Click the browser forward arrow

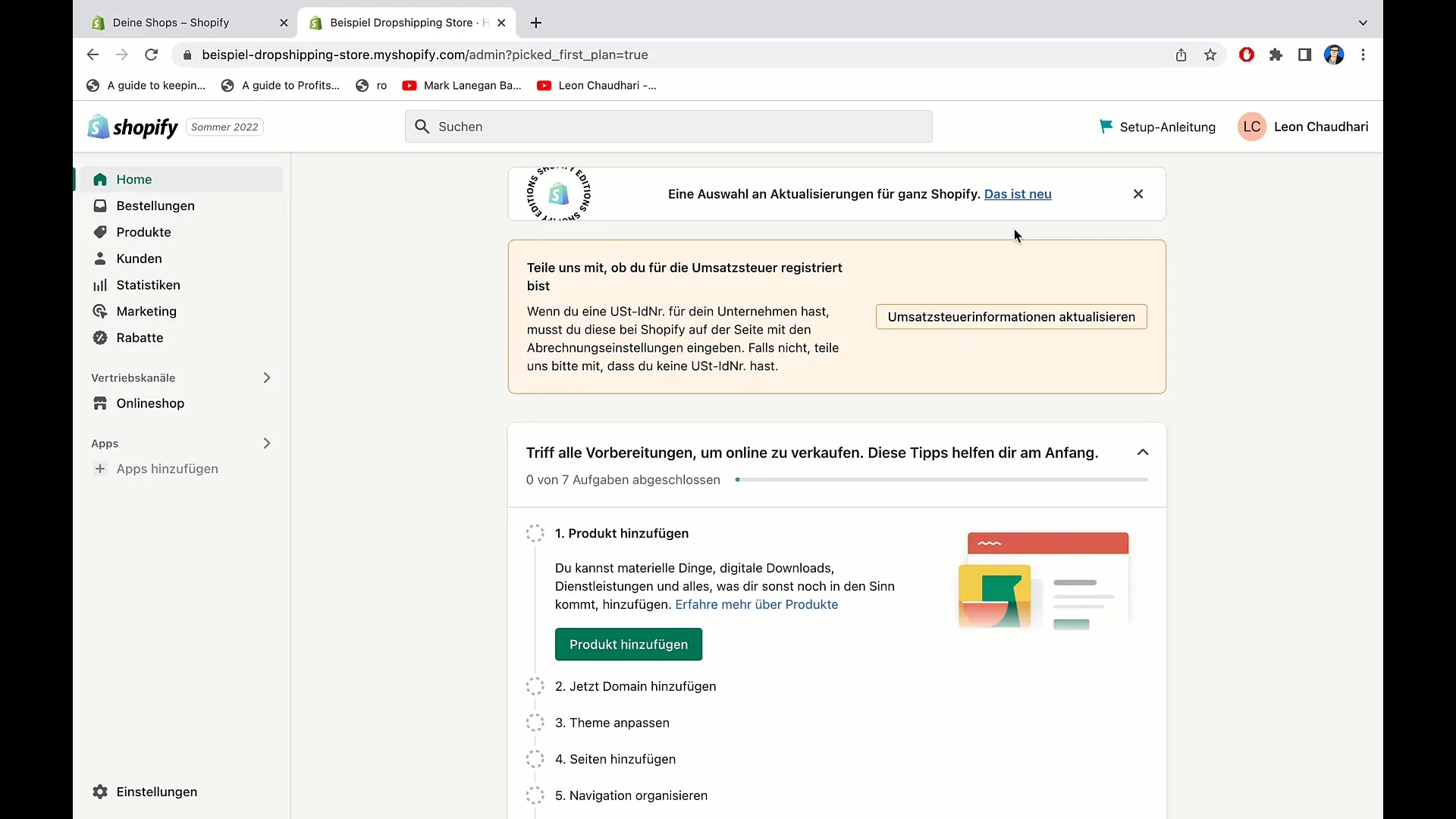(122, 55)
